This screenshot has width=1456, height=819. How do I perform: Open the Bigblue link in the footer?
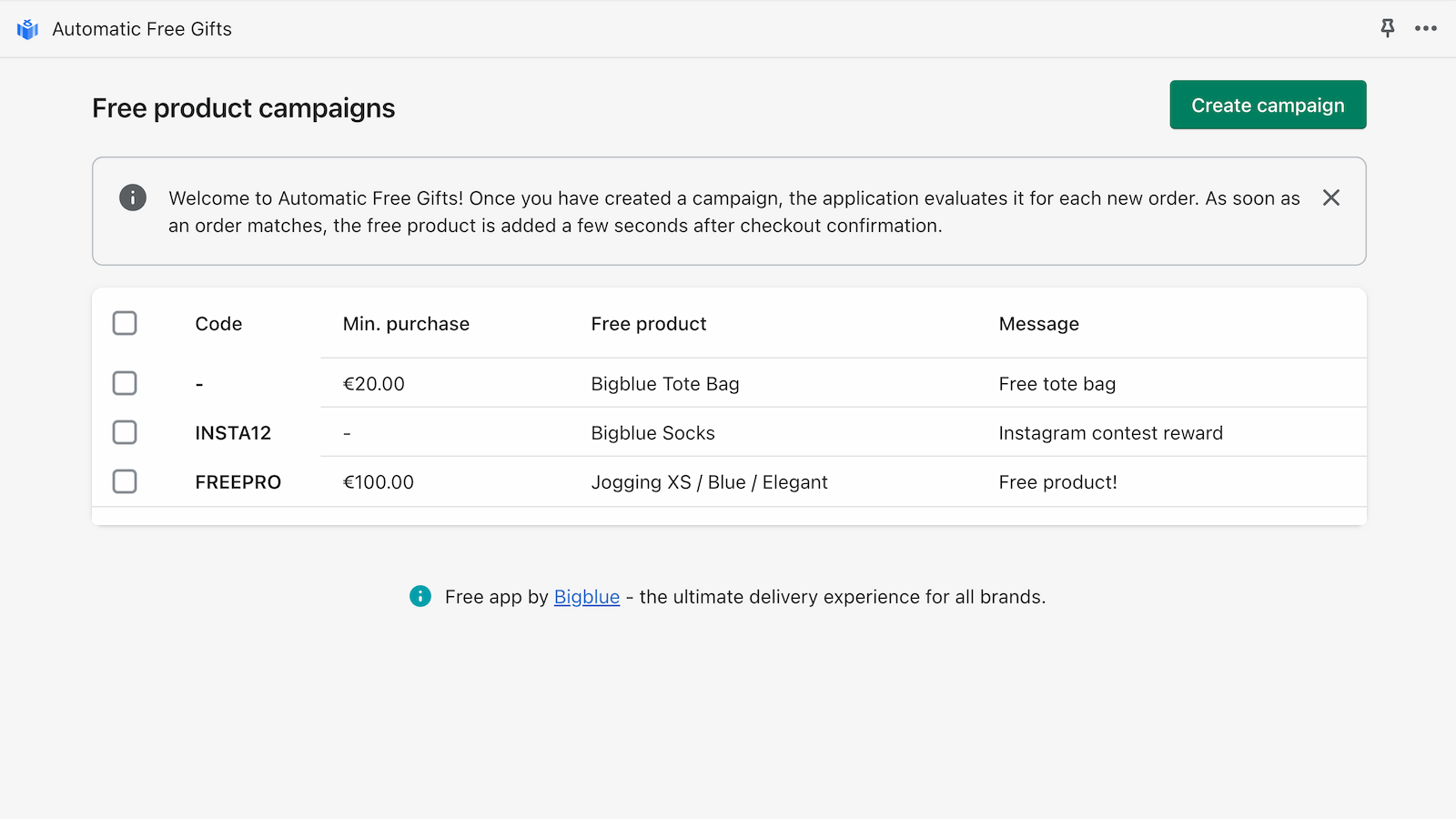pos(586,597)
